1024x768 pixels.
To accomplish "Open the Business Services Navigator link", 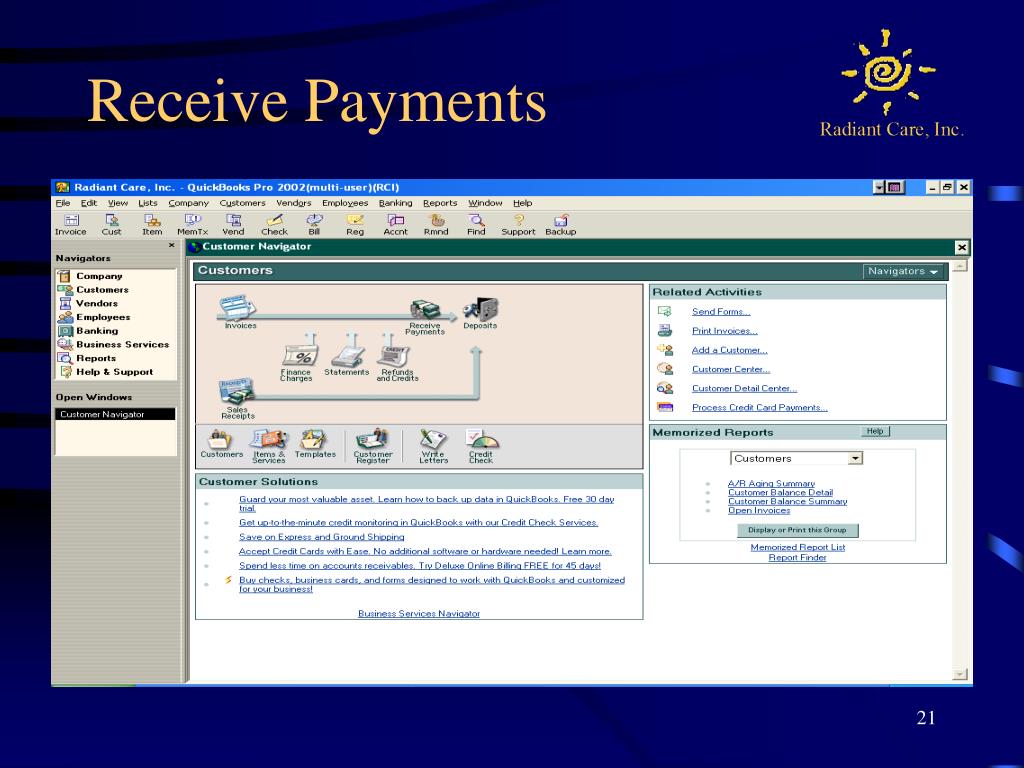I will pyautogui.click(x=419, y=614).
